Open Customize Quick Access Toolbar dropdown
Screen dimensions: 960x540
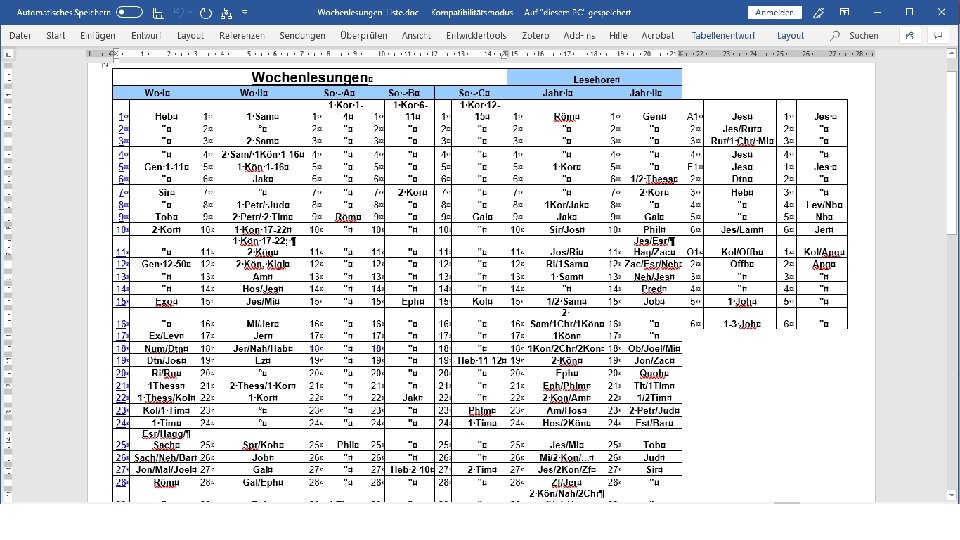coord(244,12)
